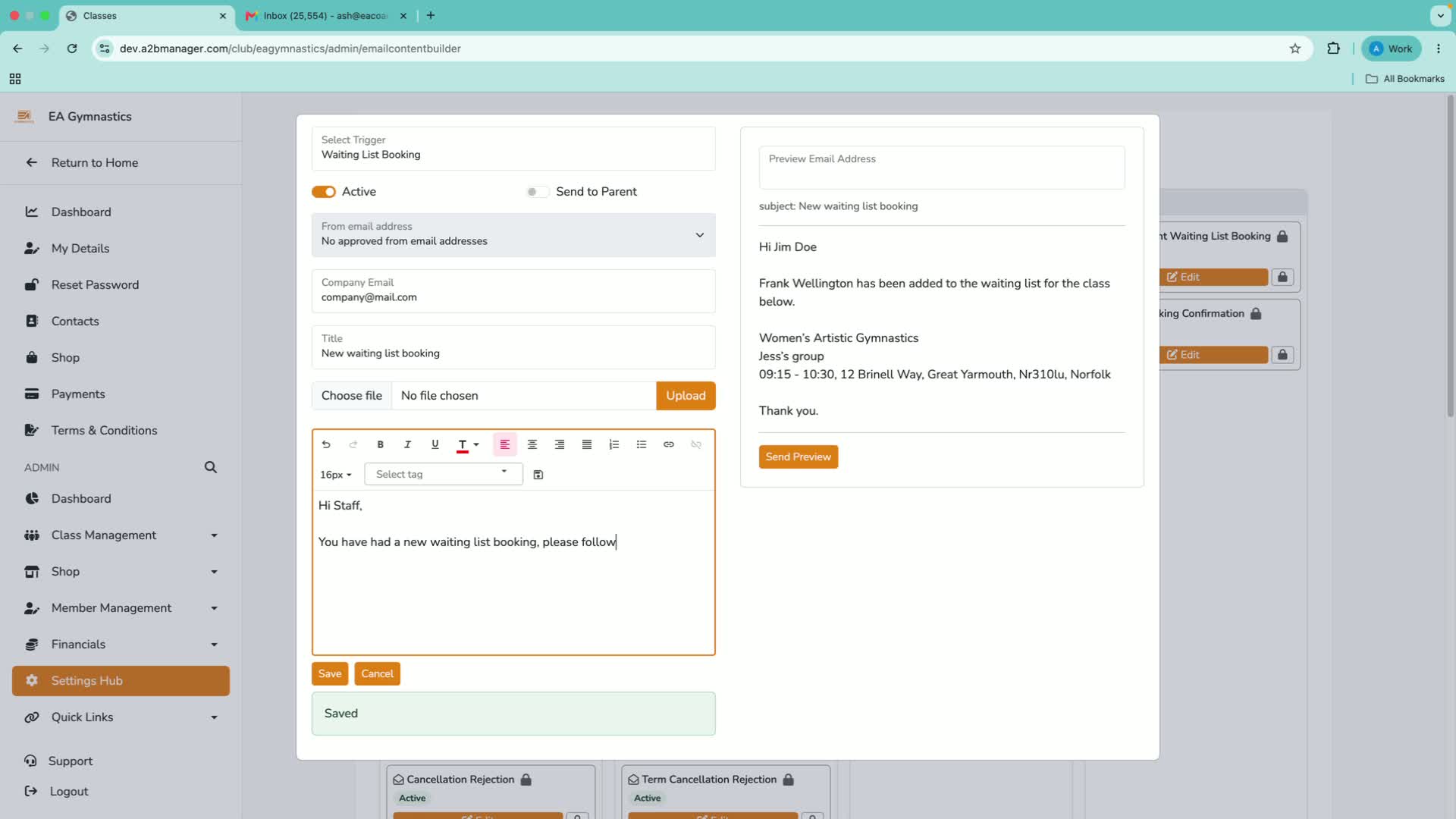Open the Select tag dropdown
The image size is (1456, 819).
[443, 474]
